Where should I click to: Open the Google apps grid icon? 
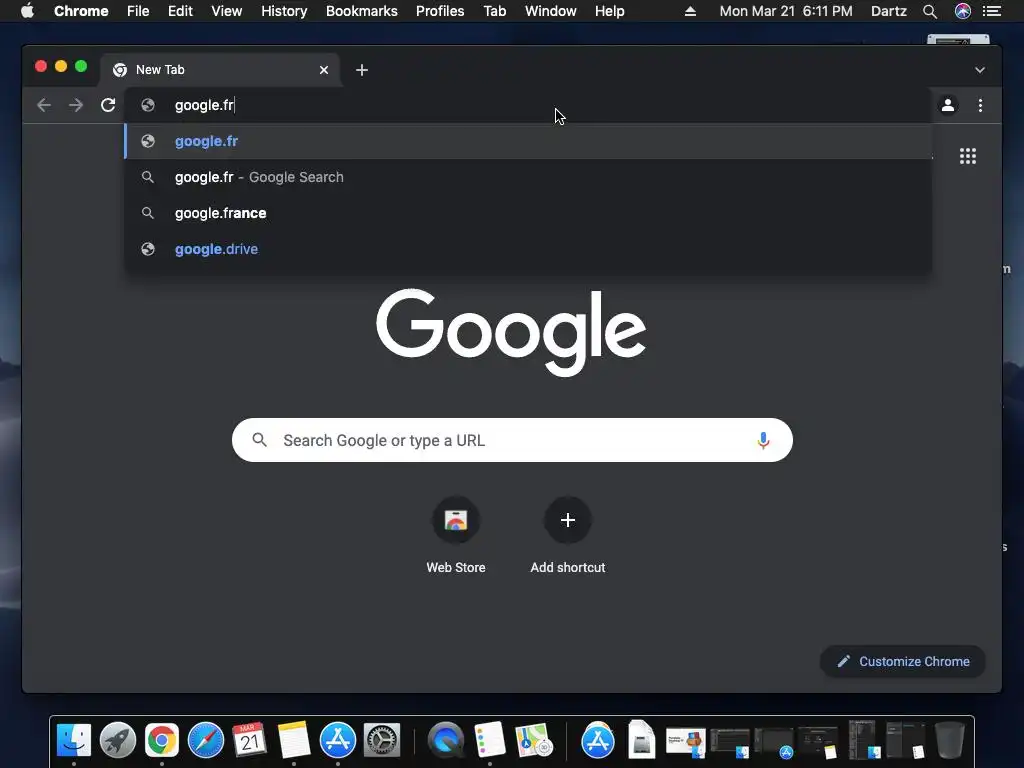point(968,156)
